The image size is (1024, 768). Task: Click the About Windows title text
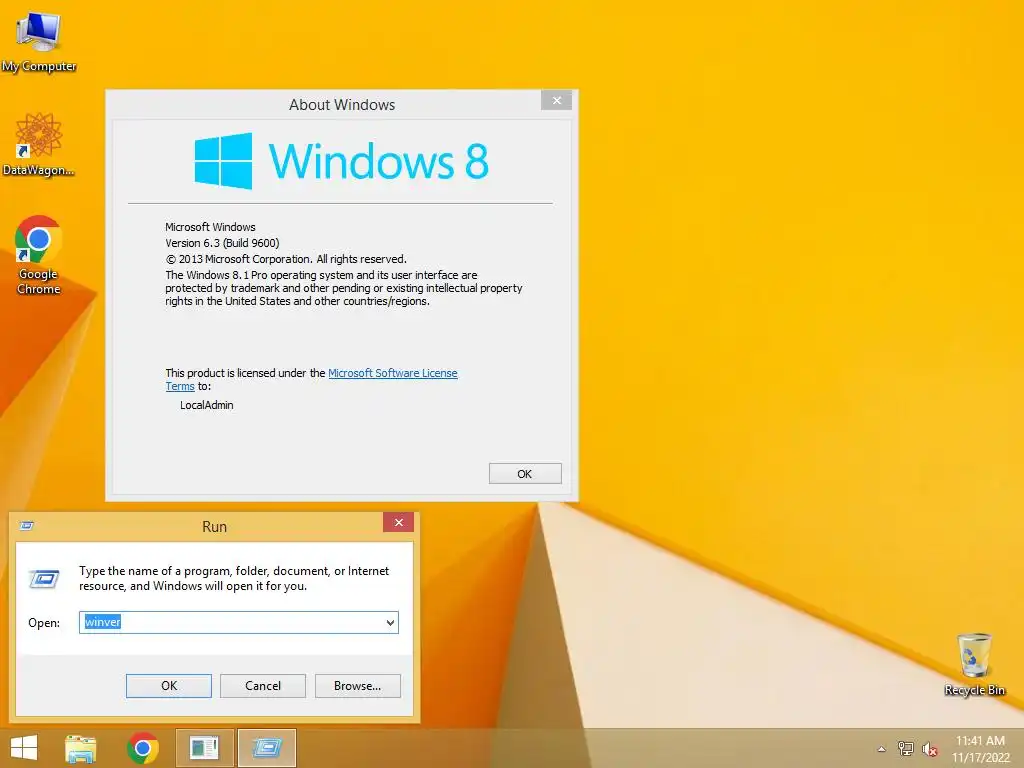342,104
